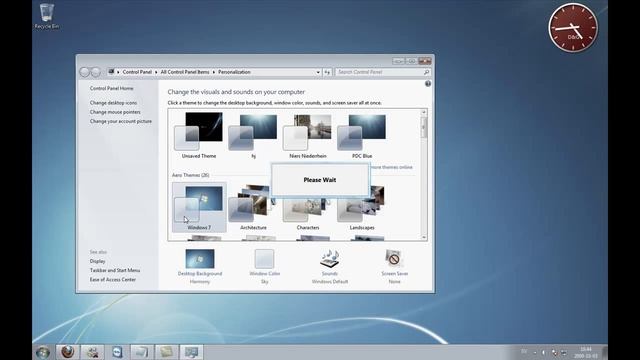Viewport: 640px width, 360px height.
Task: Expand arrow after All Control Panel Items
Action: [213, 72]
